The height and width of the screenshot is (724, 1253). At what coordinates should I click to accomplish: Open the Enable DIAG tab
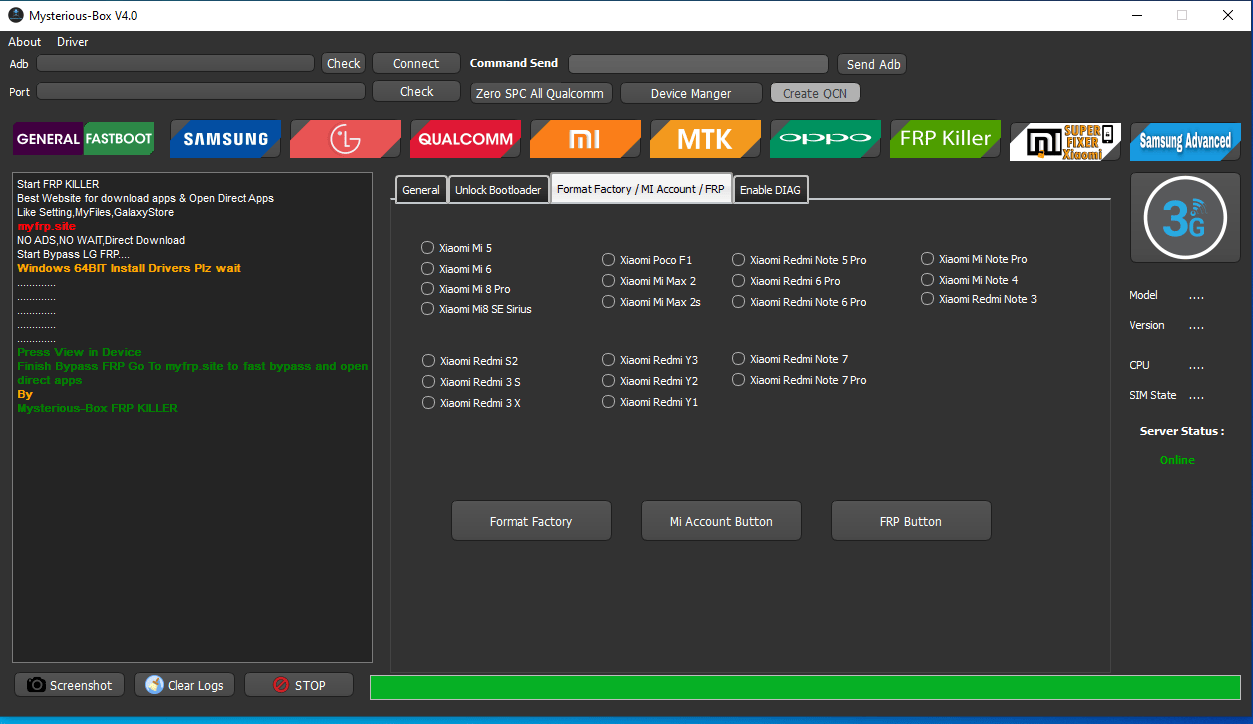click(770, 189)
